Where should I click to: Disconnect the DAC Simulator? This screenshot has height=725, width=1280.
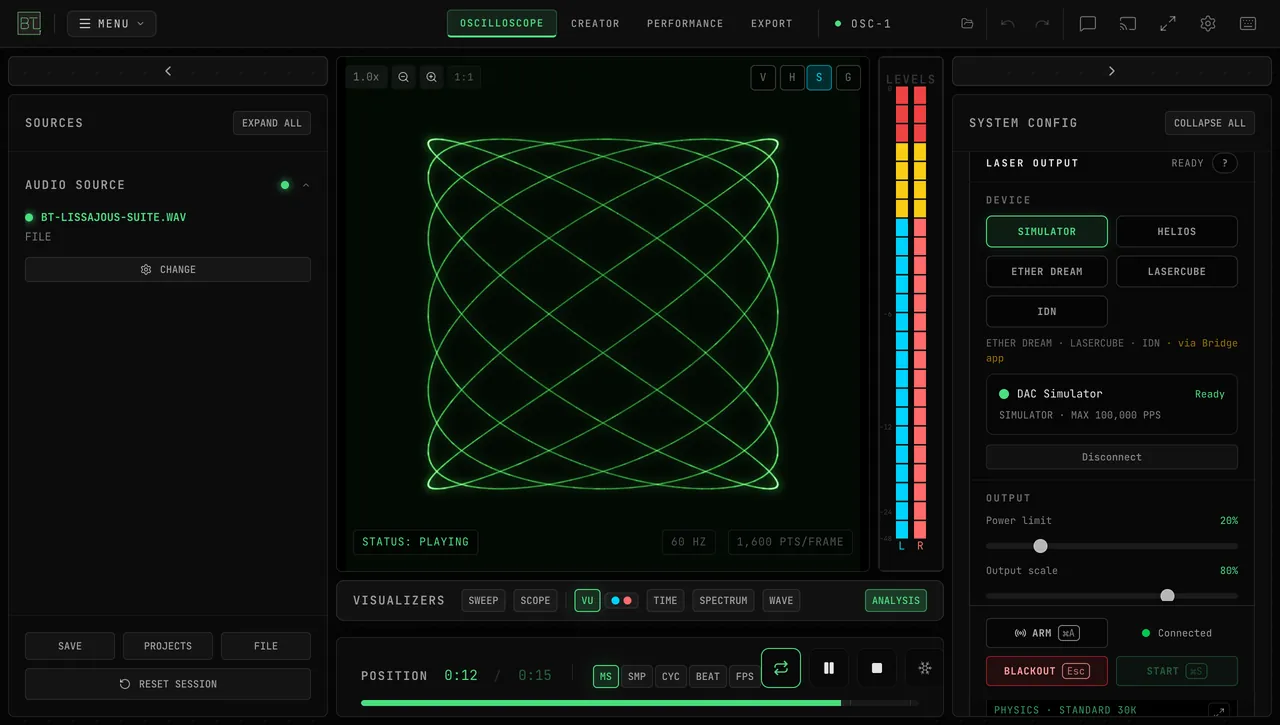tap(1112, 457)
